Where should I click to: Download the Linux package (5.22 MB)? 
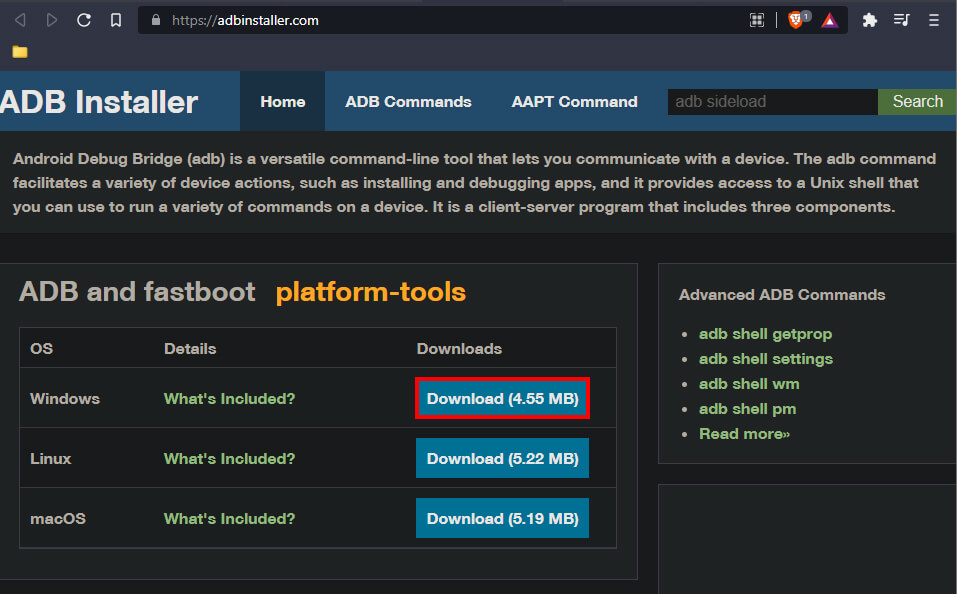point(502,458)
